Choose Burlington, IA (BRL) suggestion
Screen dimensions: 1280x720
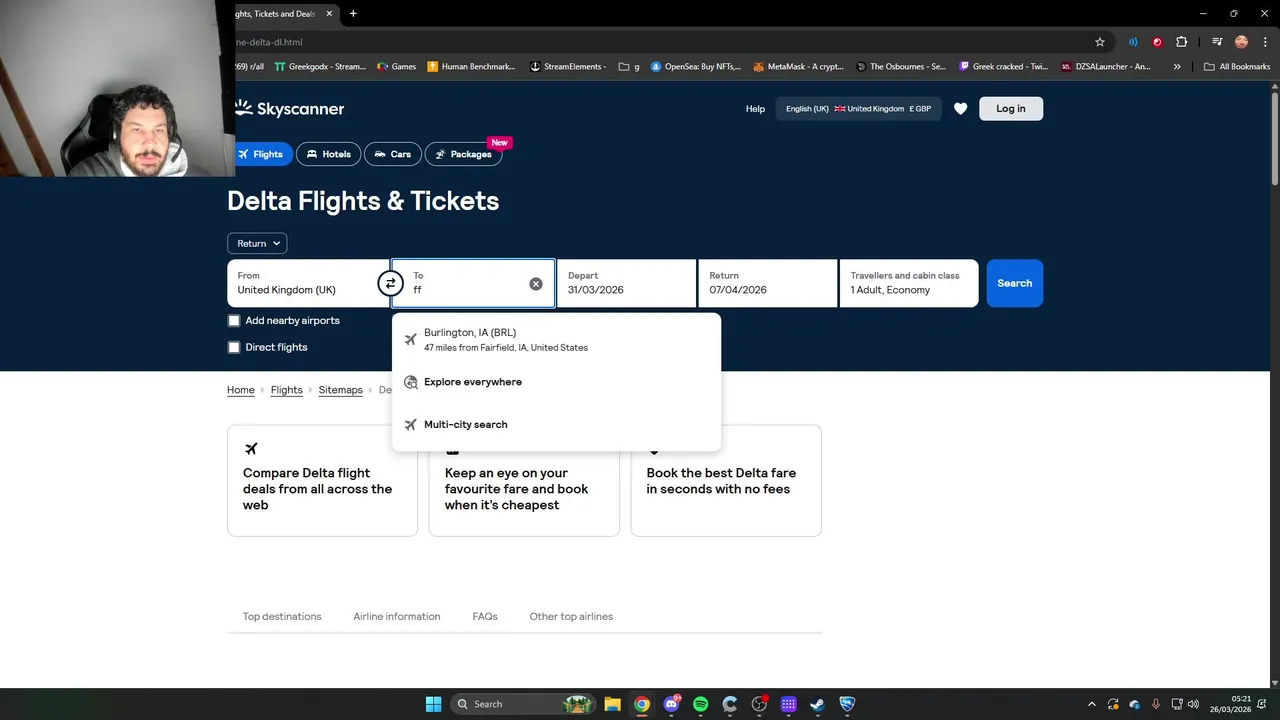click(556, 340)
